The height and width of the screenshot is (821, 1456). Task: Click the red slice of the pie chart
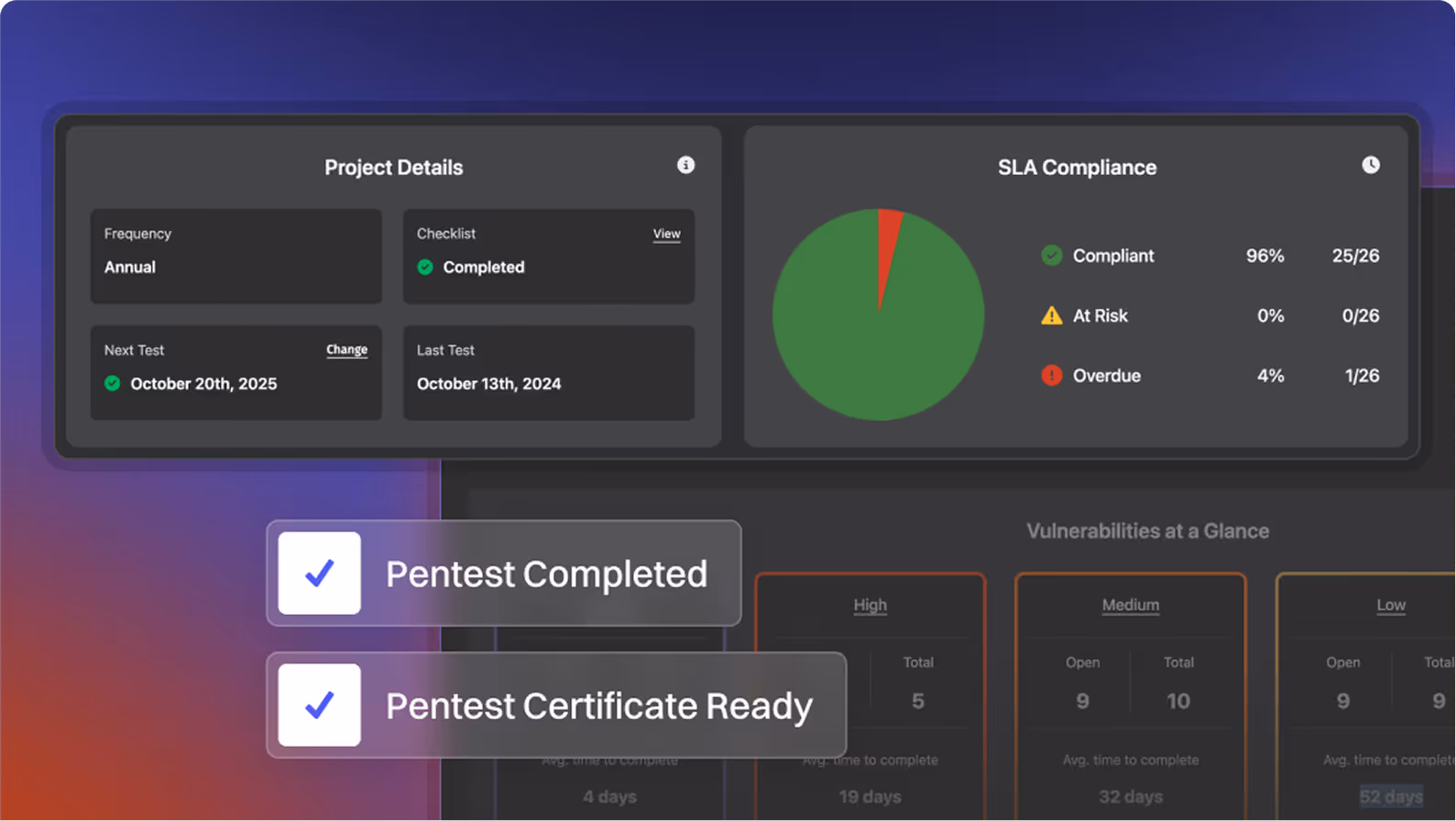887,247
